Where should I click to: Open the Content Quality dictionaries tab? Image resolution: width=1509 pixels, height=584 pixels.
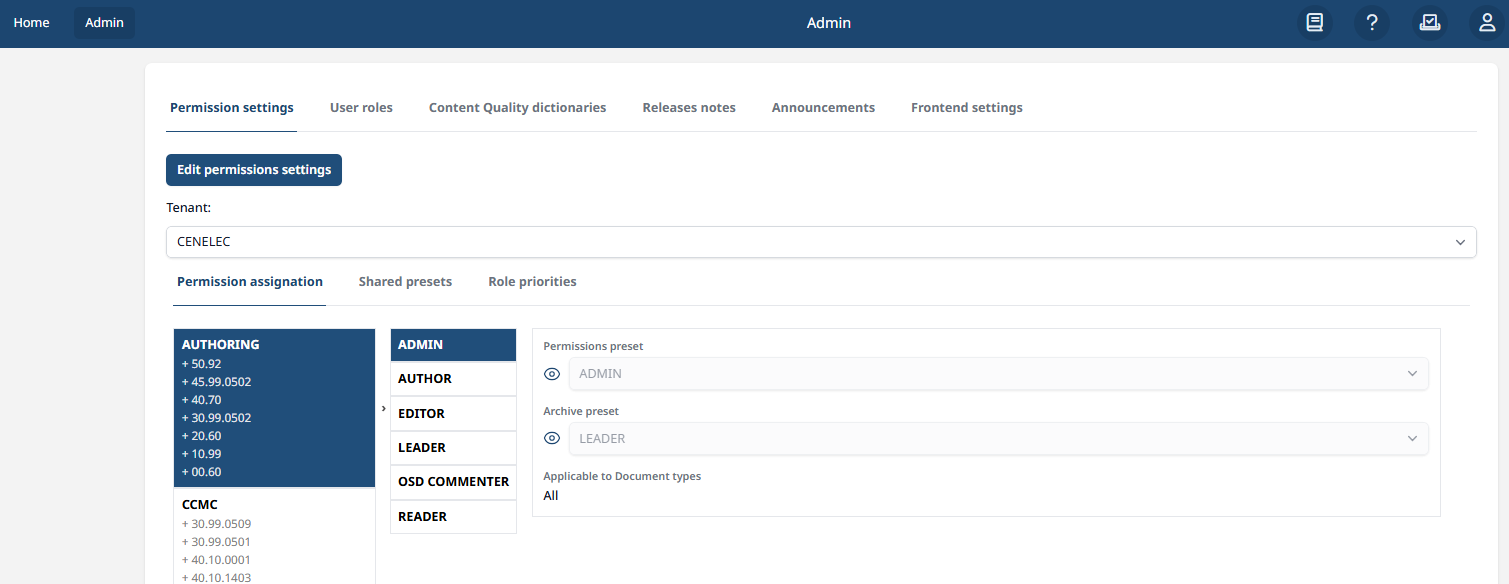(517, 107)
